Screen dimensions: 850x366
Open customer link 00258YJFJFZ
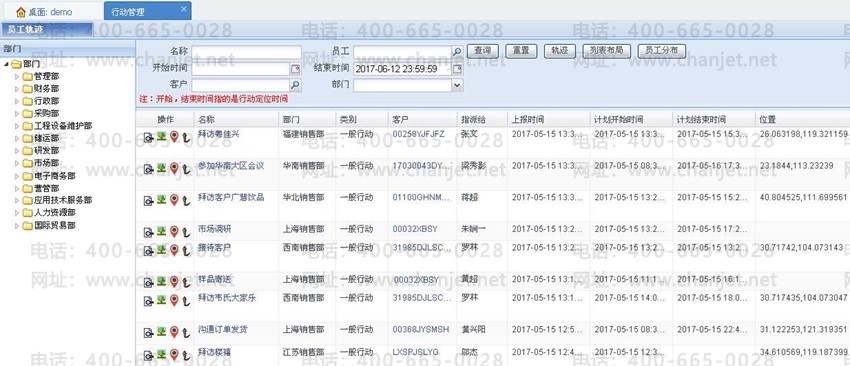[418, 133]
